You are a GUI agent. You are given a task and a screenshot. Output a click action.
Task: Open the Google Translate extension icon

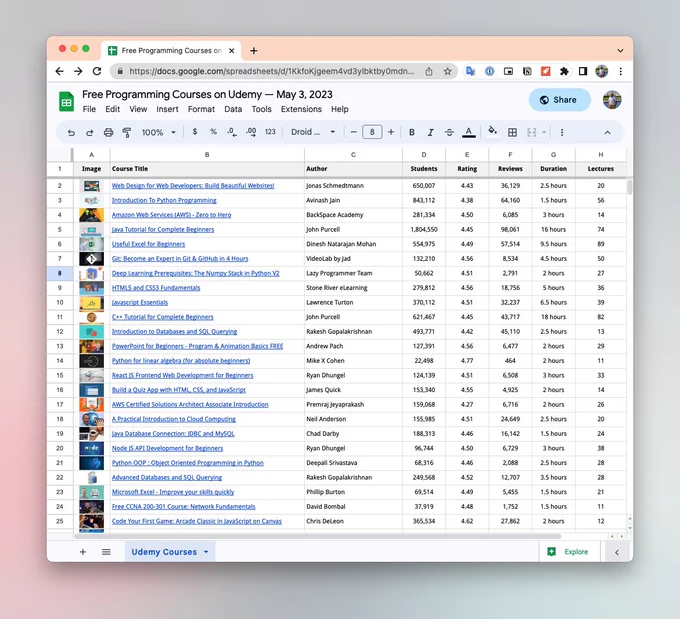(471, 71)
